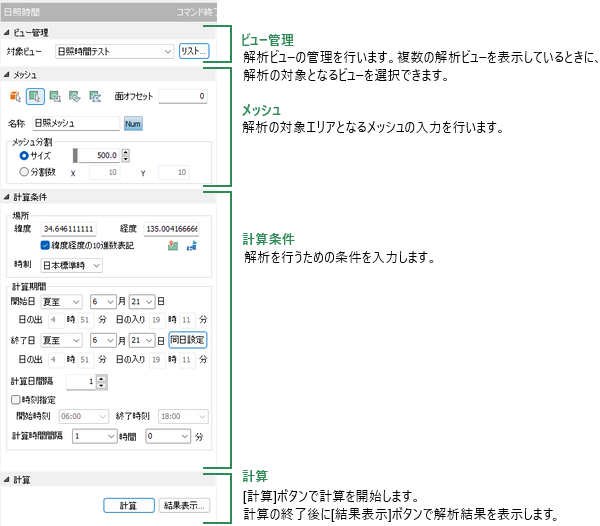Open the 開始日 夏至 dropdown
Image resolution: width=600 pixels, height=526 pixels.
(62, 301)
